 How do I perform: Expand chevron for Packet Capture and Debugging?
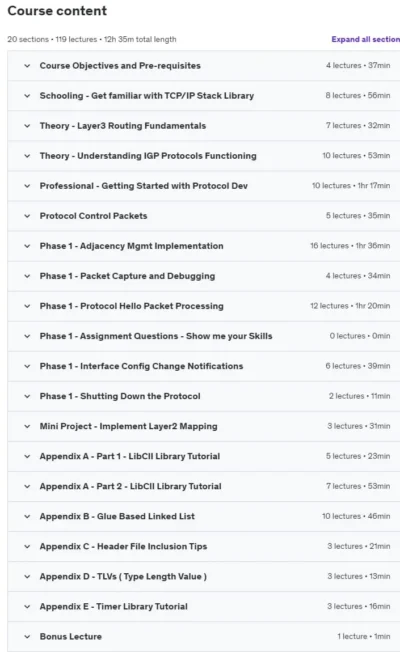pos(27,276)
